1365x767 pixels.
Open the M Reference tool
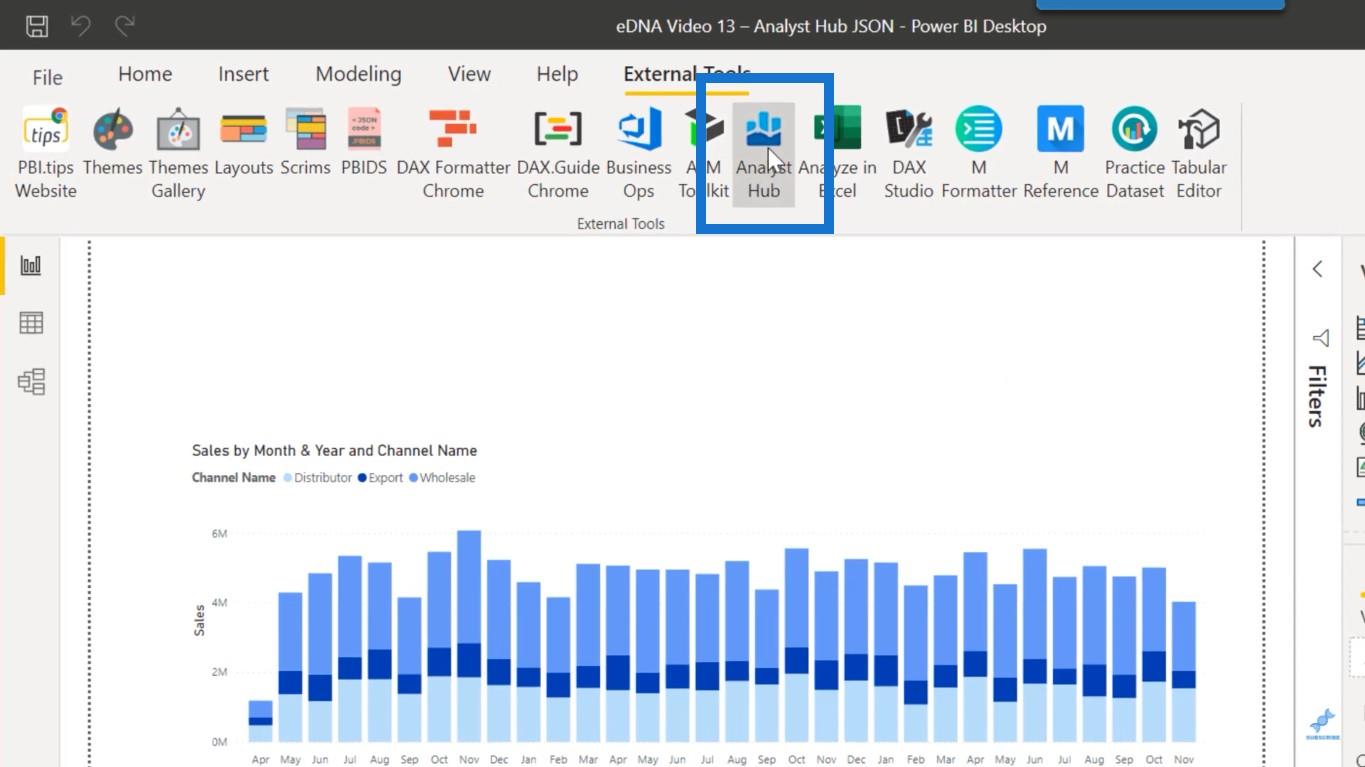pyautogui.click(x=1061, y=153)
